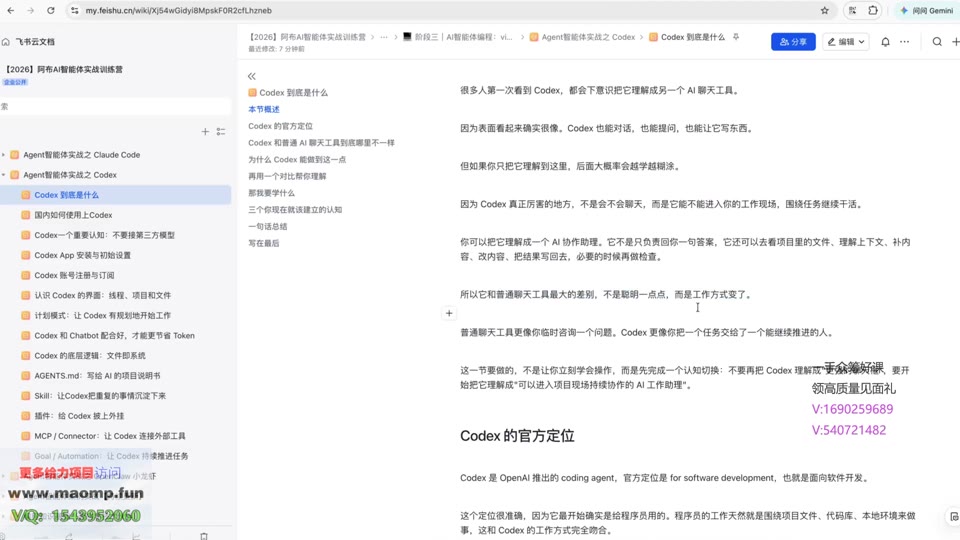
Task: Click the wiki title 【2026】阿布AI智能体实战训练营 in sidebar
Action: (x=64, y=69)
